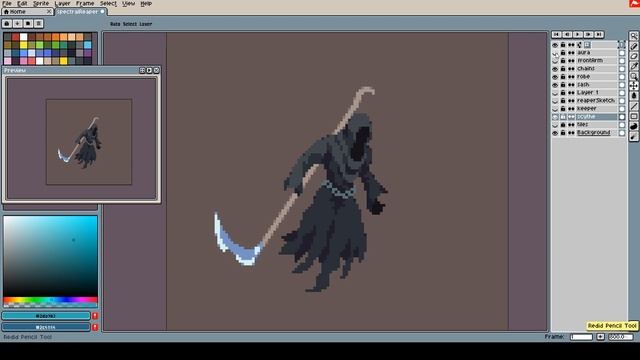
Task: Click the rainbow hue slider bar
Action: pyautogui.click(x=51, y=300)
